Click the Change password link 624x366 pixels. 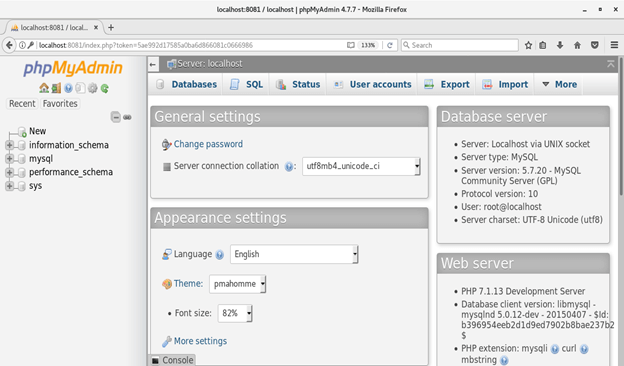(x=208, y=144)
